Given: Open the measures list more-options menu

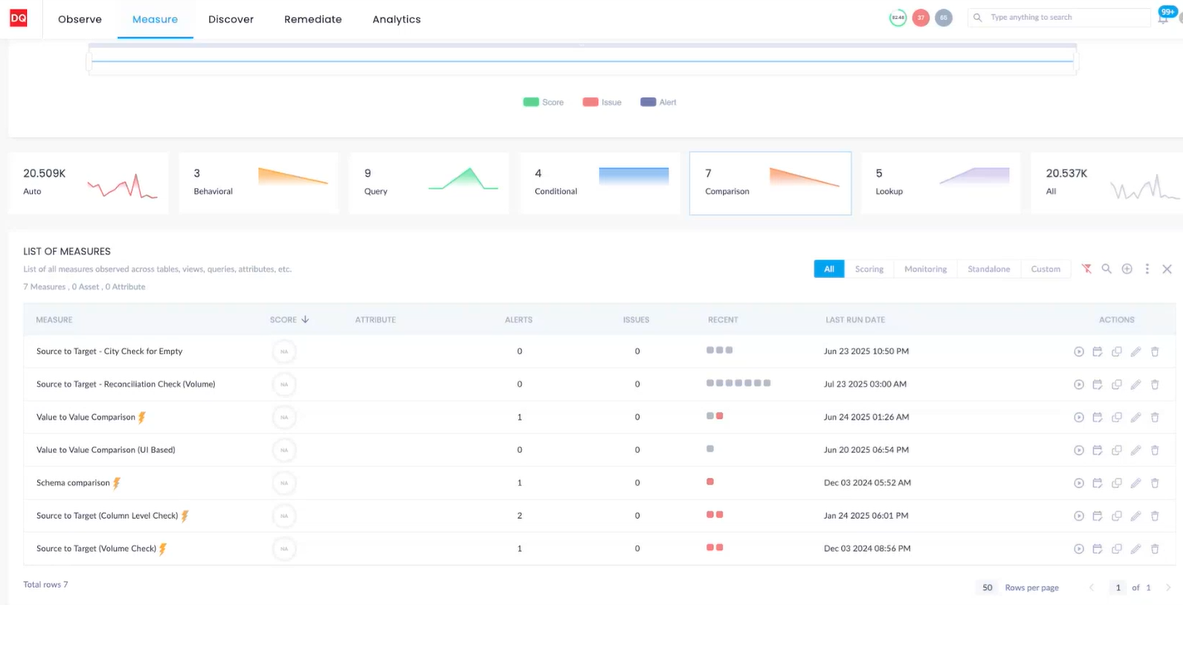Looking at the screenshot, I should [1148, 269].
